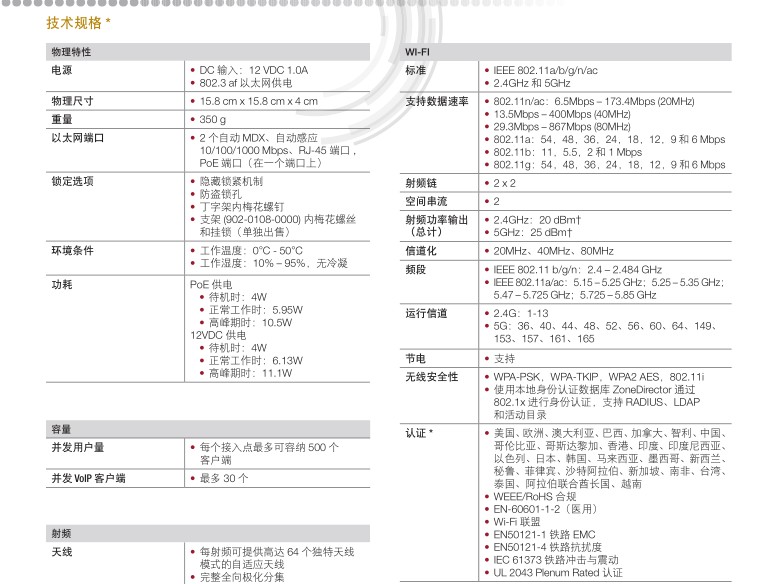This screenshot has height=584, width=767.
Task: Click the 天线 row label
Action: pos(62,552)
